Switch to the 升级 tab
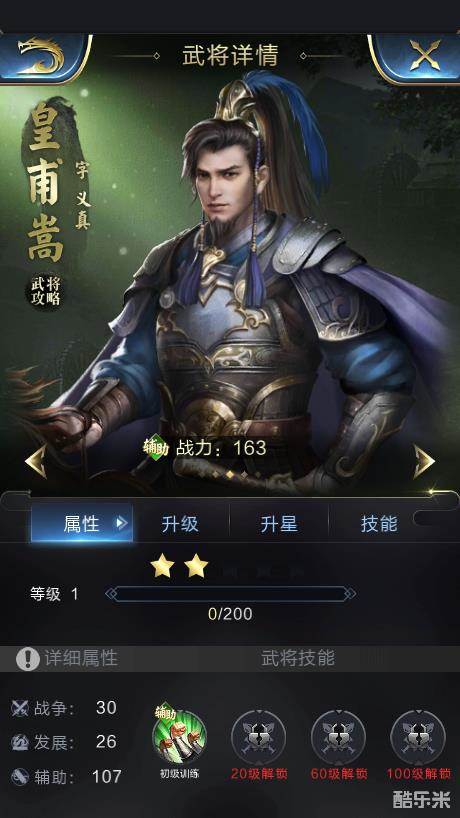The width and height of the screenshot is (460, 818). [180, 524]
